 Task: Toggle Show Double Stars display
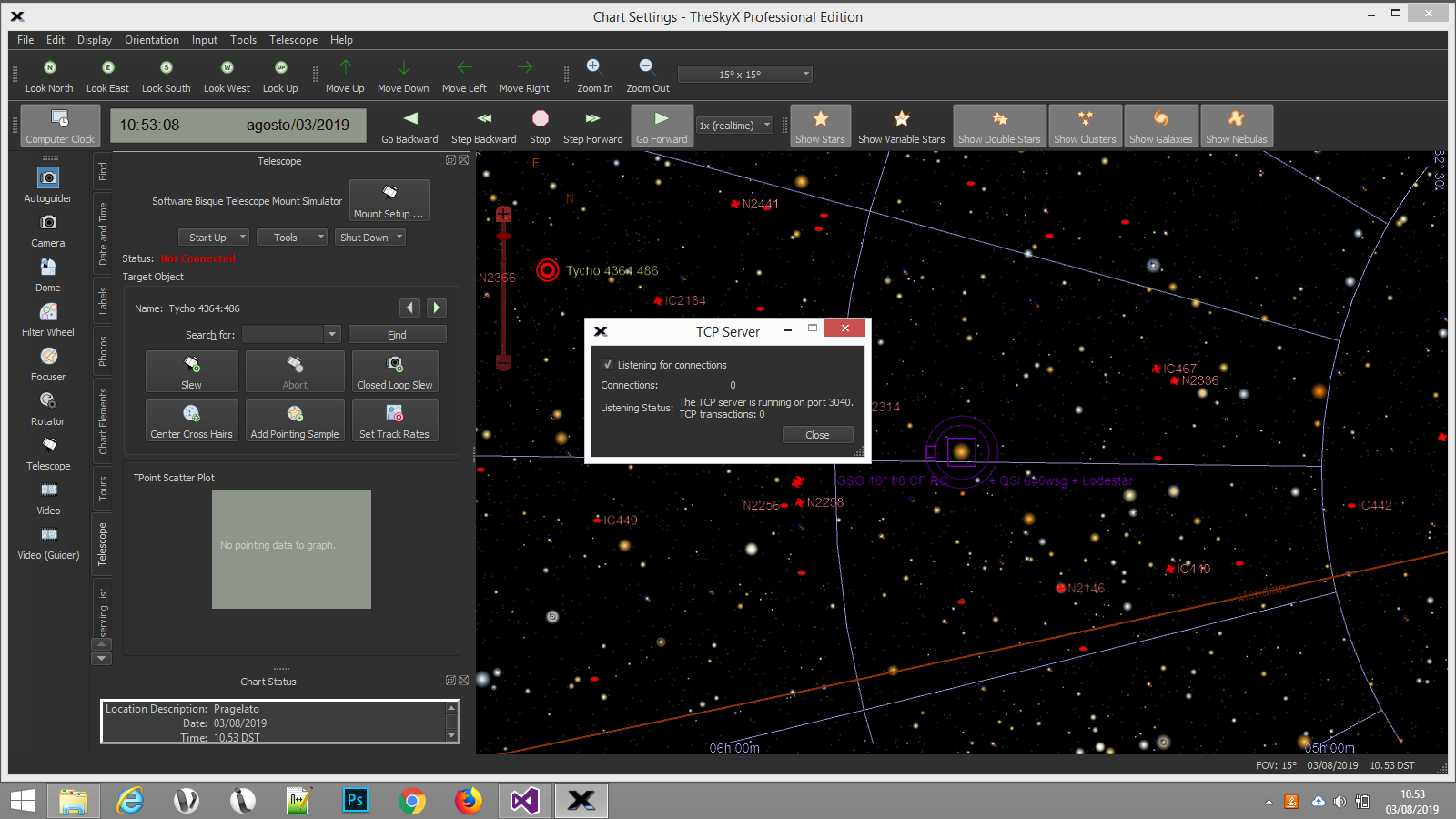pos(999,126)
